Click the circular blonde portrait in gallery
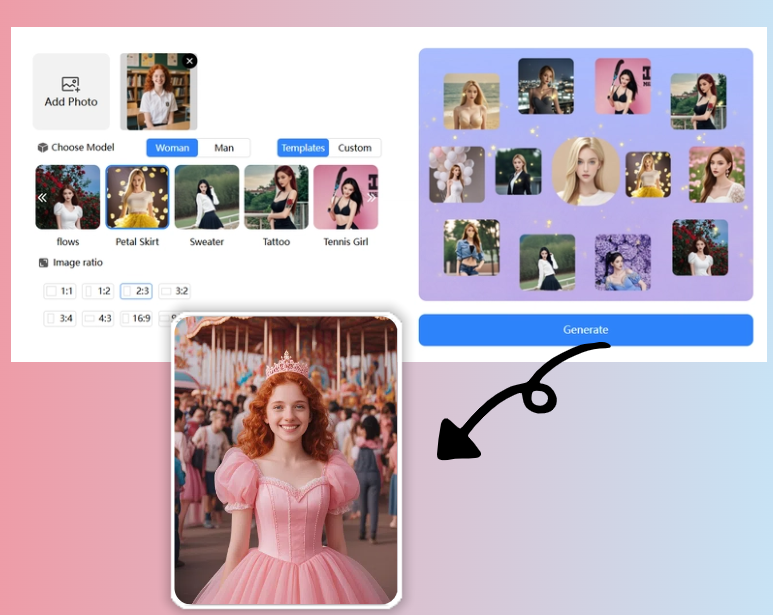773x615 pixels. coord(585,171)
